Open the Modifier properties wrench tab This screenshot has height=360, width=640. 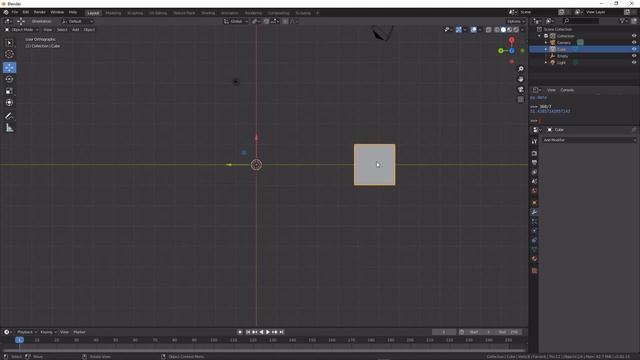pos(534,212)
